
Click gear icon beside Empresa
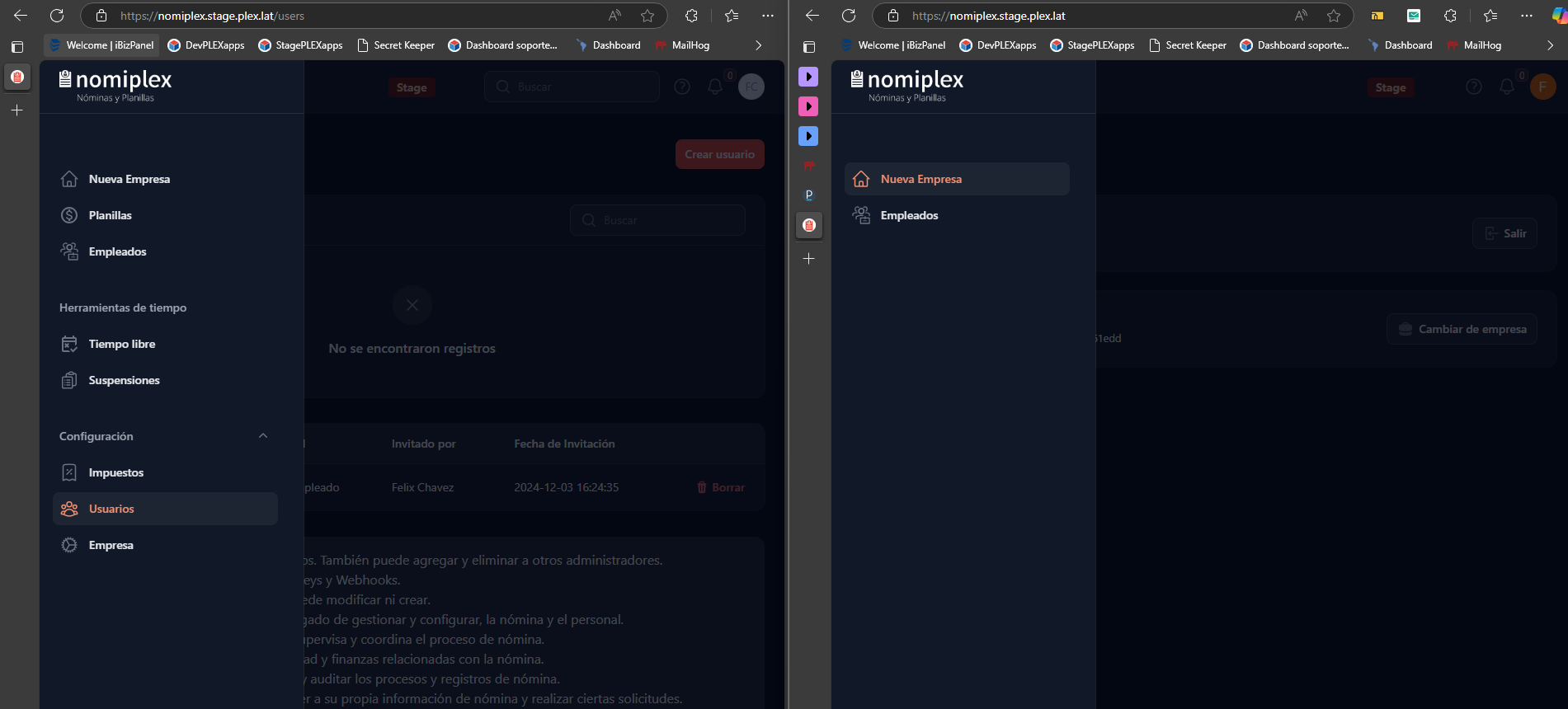coord(69,545)
